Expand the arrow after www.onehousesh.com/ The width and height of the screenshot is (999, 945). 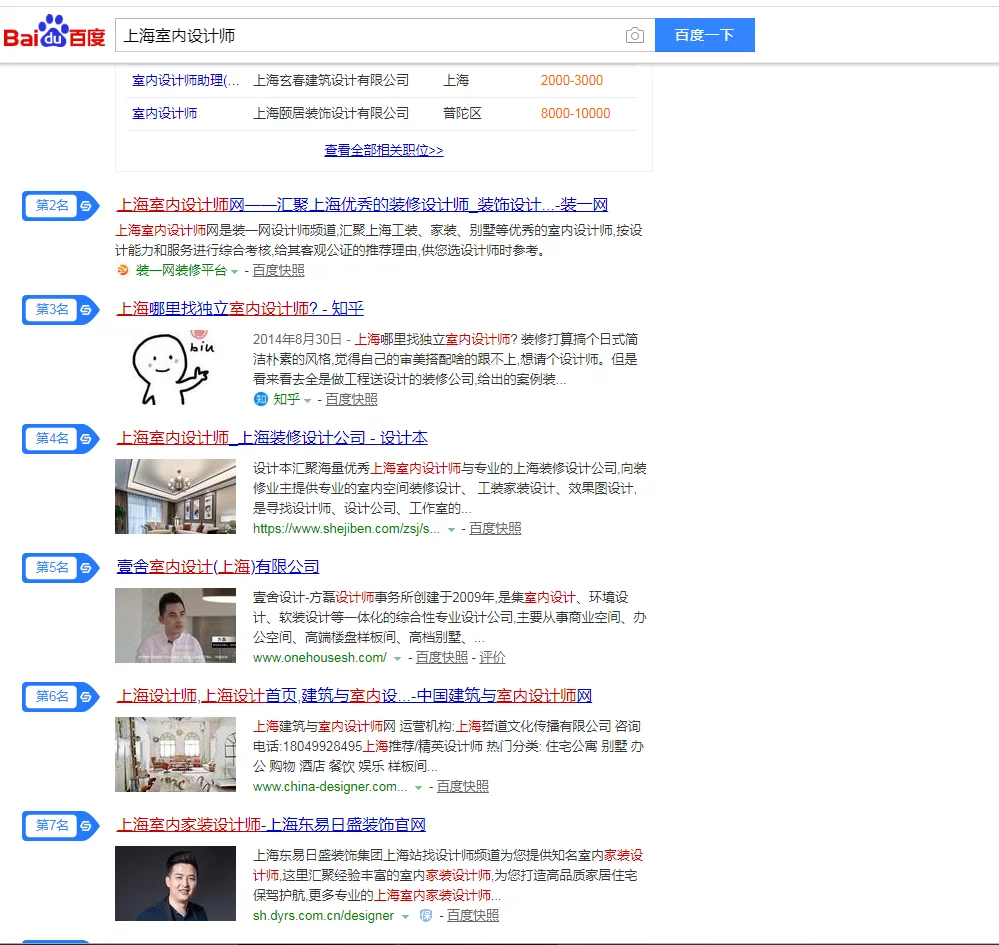click(397, 658)
